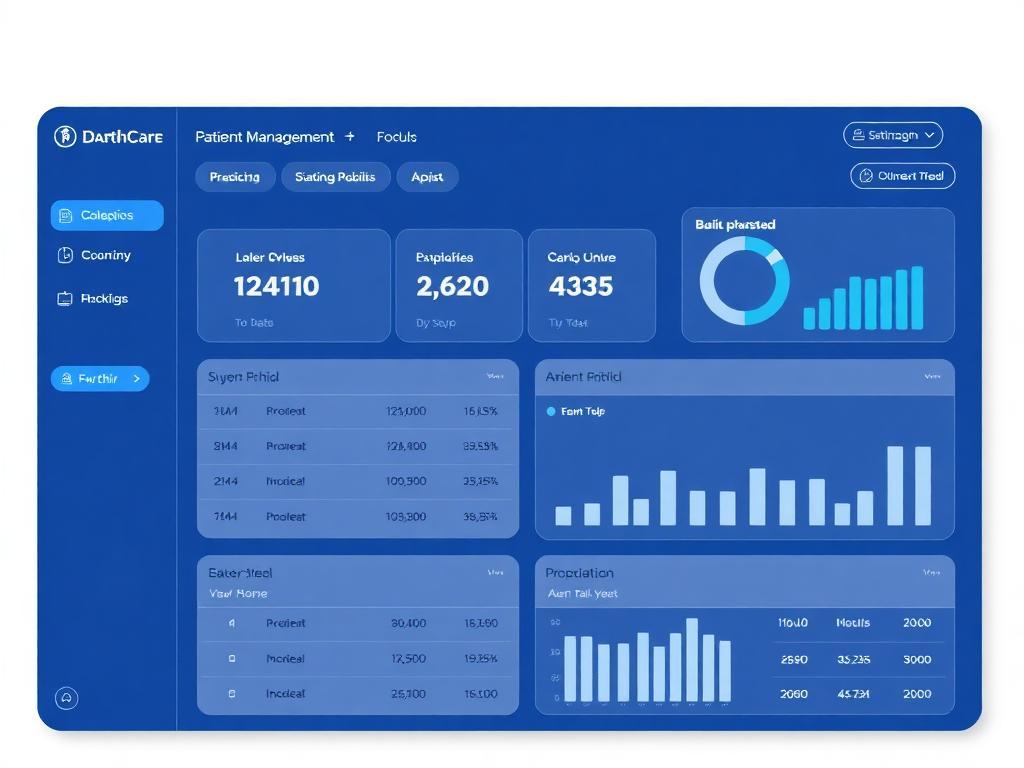Select the checkbox in the Mcrieal row
The image size is (1024, 768).
pyautogui.click(x=232, y=658)
